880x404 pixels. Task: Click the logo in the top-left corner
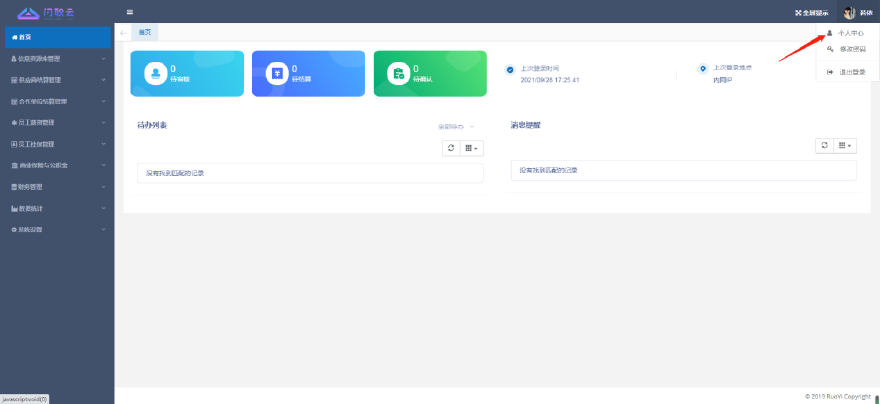(x=45, y=12)
